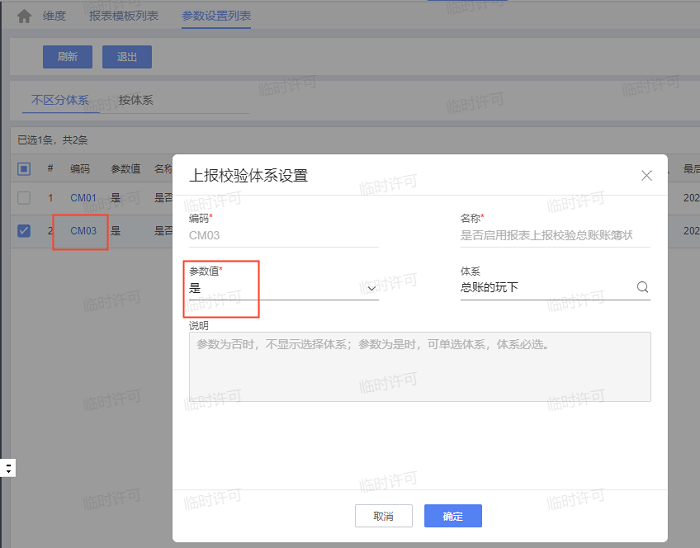Viewport: 700px width, 548px height.
Task: Click the search icon in the 体系 field
Action: (642, 288)
